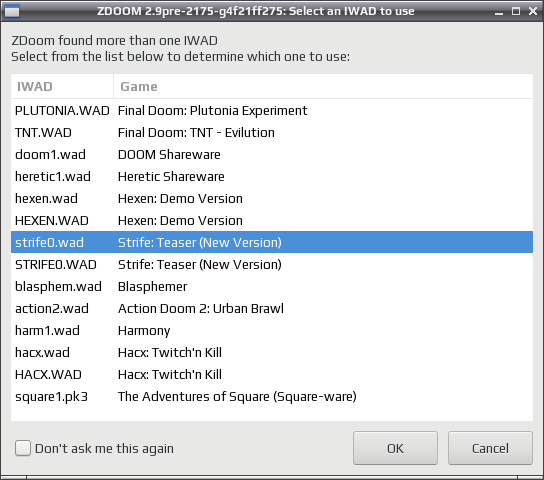Click the IWAD column header

(62, 86)
